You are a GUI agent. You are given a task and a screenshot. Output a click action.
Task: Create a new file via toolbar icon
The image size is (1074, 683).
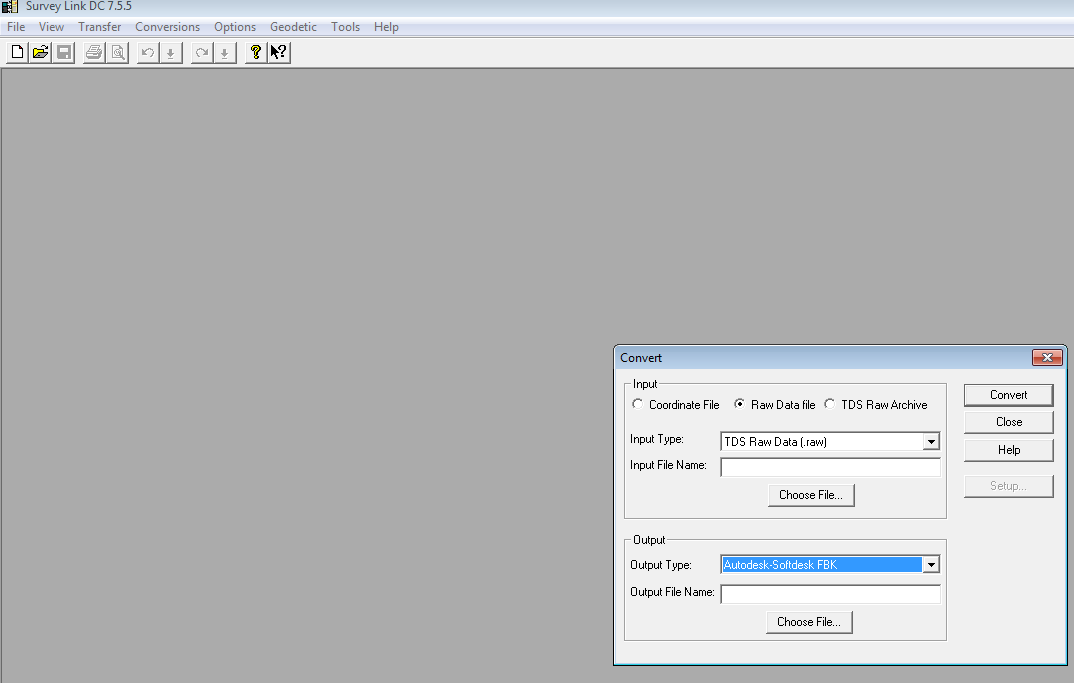coord(16,52)
